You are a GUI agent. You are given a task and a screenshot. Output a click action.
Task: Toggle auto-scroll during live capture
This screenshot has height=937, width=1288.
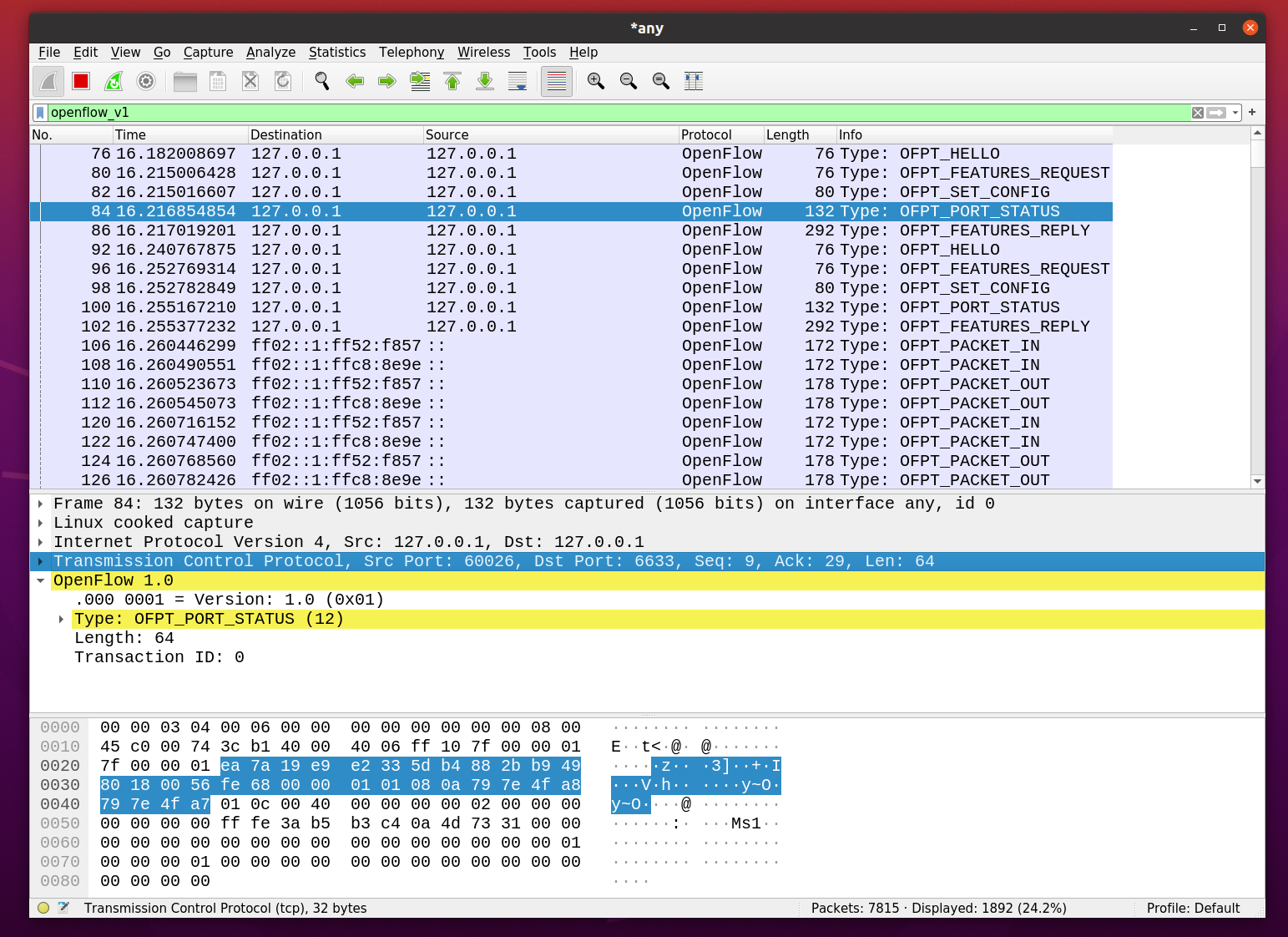pyautogui.click(x=518, y=81)
